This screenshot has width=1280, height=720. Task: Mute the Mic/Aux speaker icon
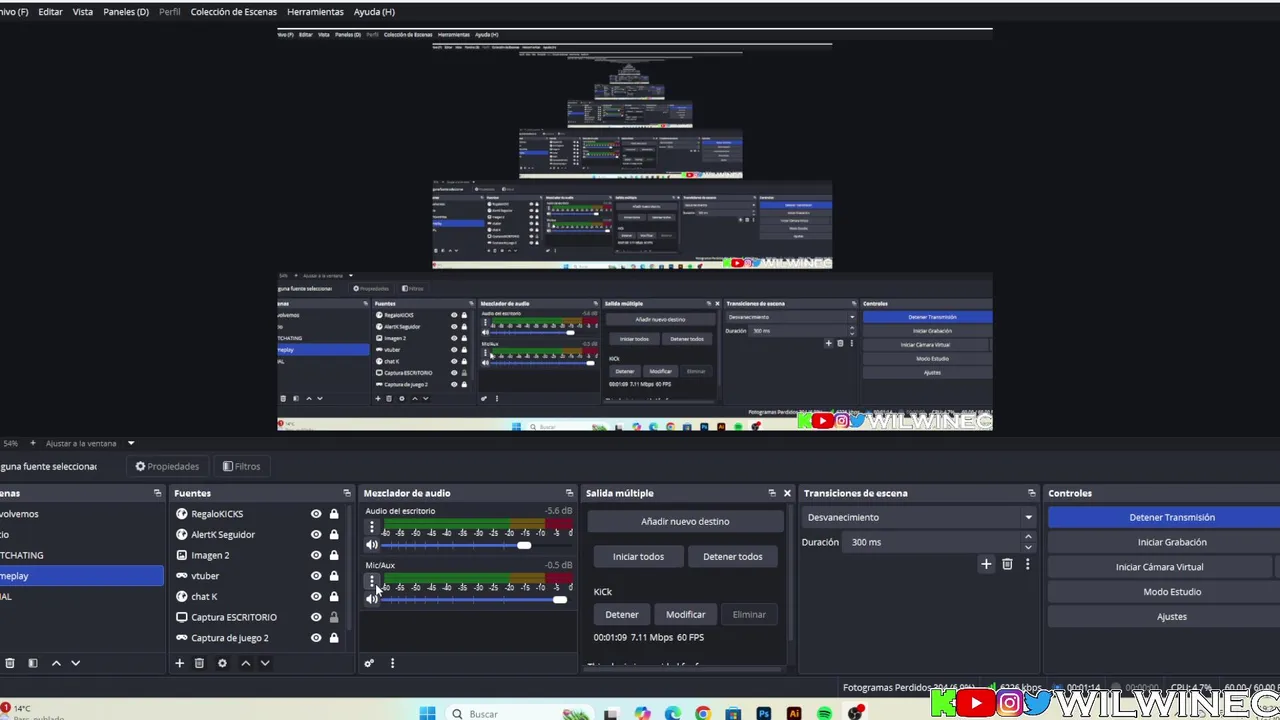pyautogui.click(x=372, y=599)
